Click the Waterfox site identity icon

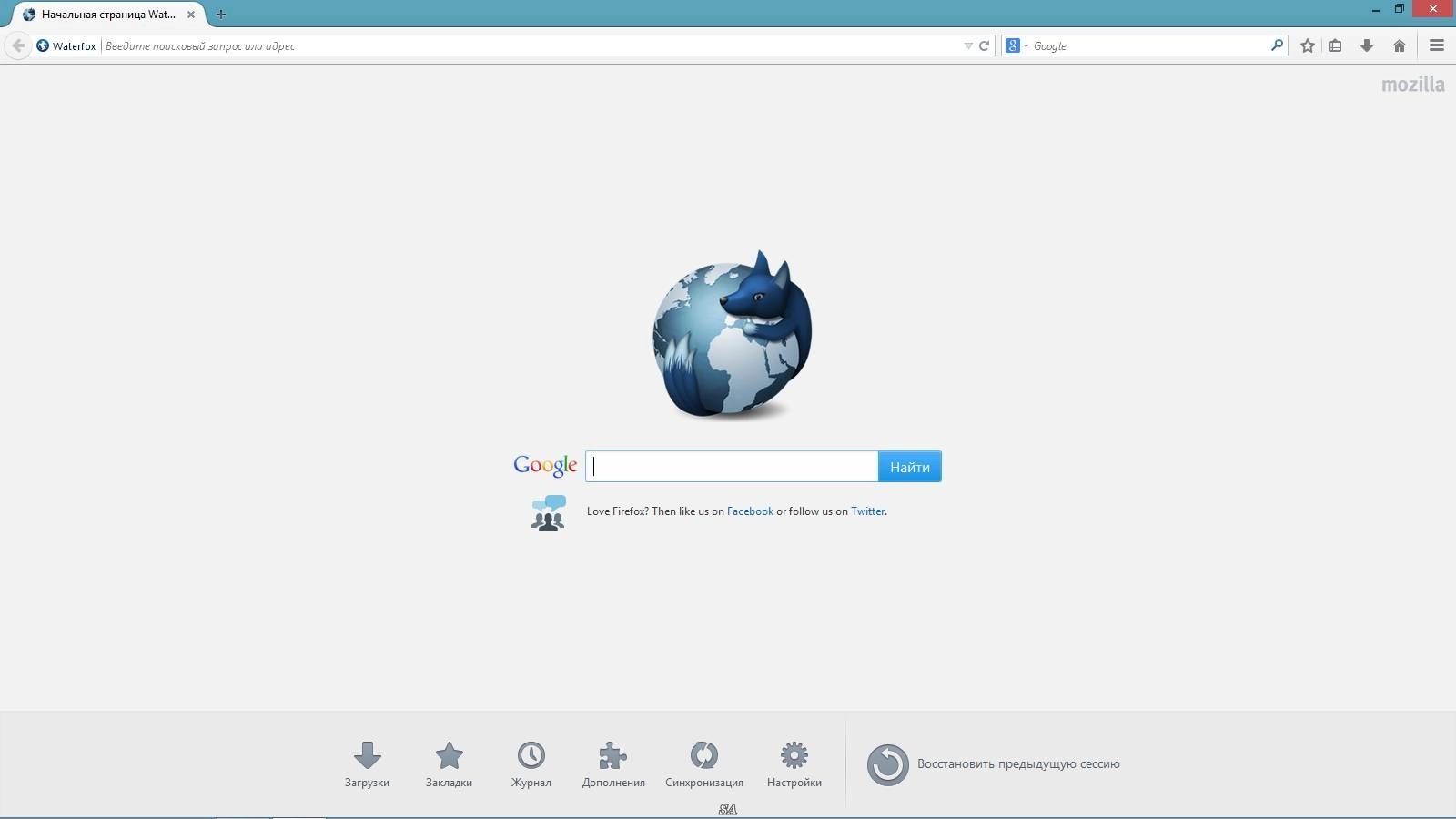tap(43, 45)
